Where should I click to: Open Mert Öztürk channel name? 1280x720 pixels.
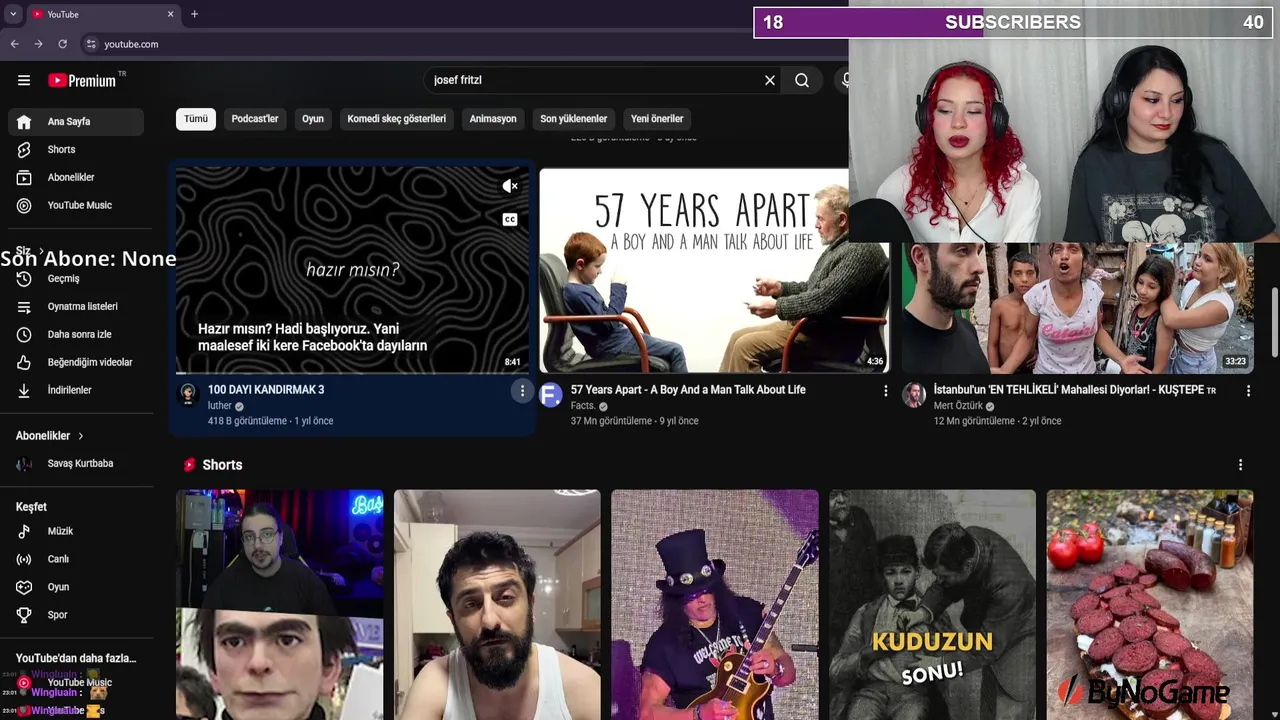tap(958, 406)
